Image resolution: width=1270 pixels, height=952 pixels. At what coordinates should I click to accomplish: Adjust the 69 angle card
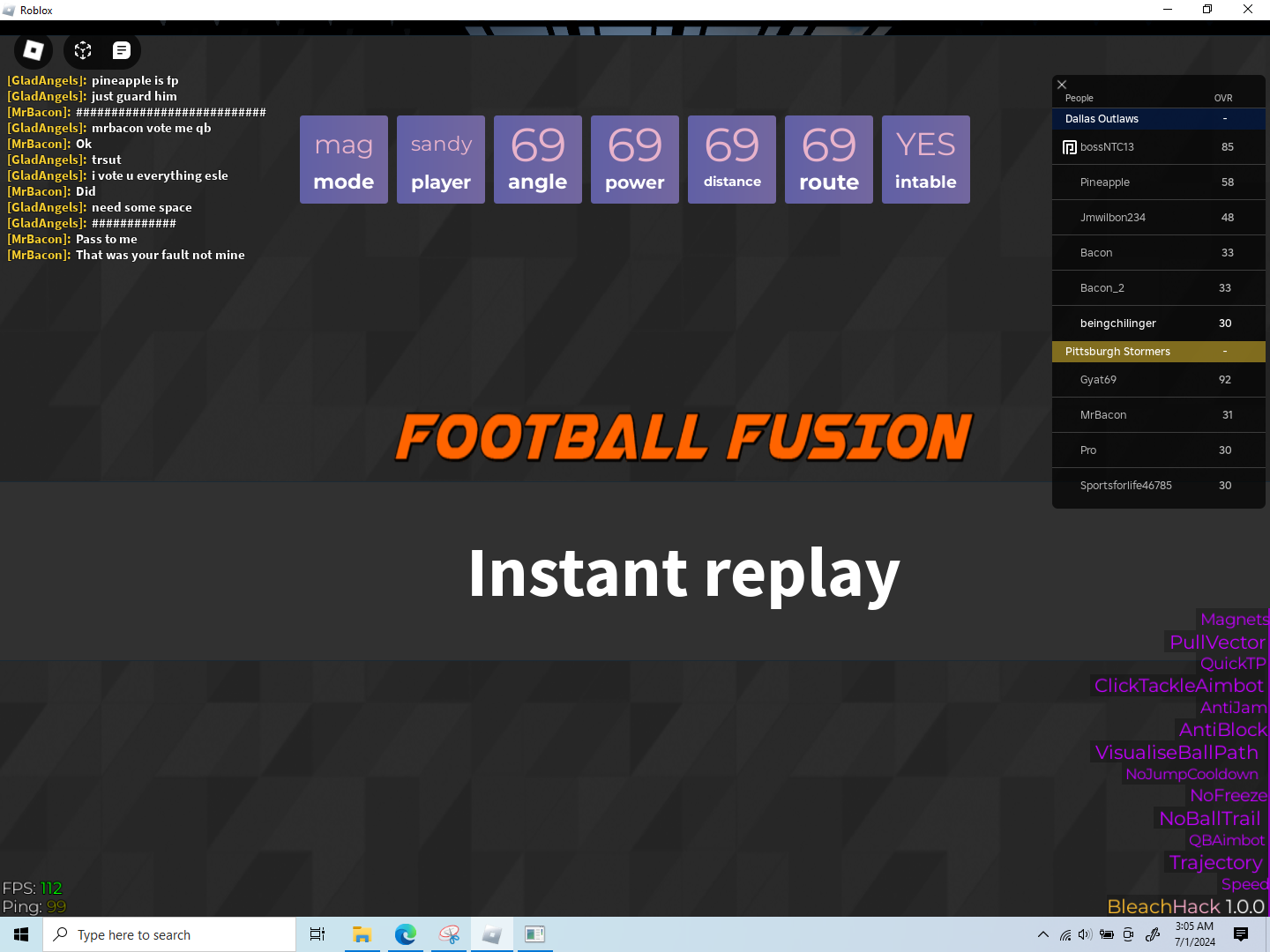pyautogui.click(x=538, y=160)
